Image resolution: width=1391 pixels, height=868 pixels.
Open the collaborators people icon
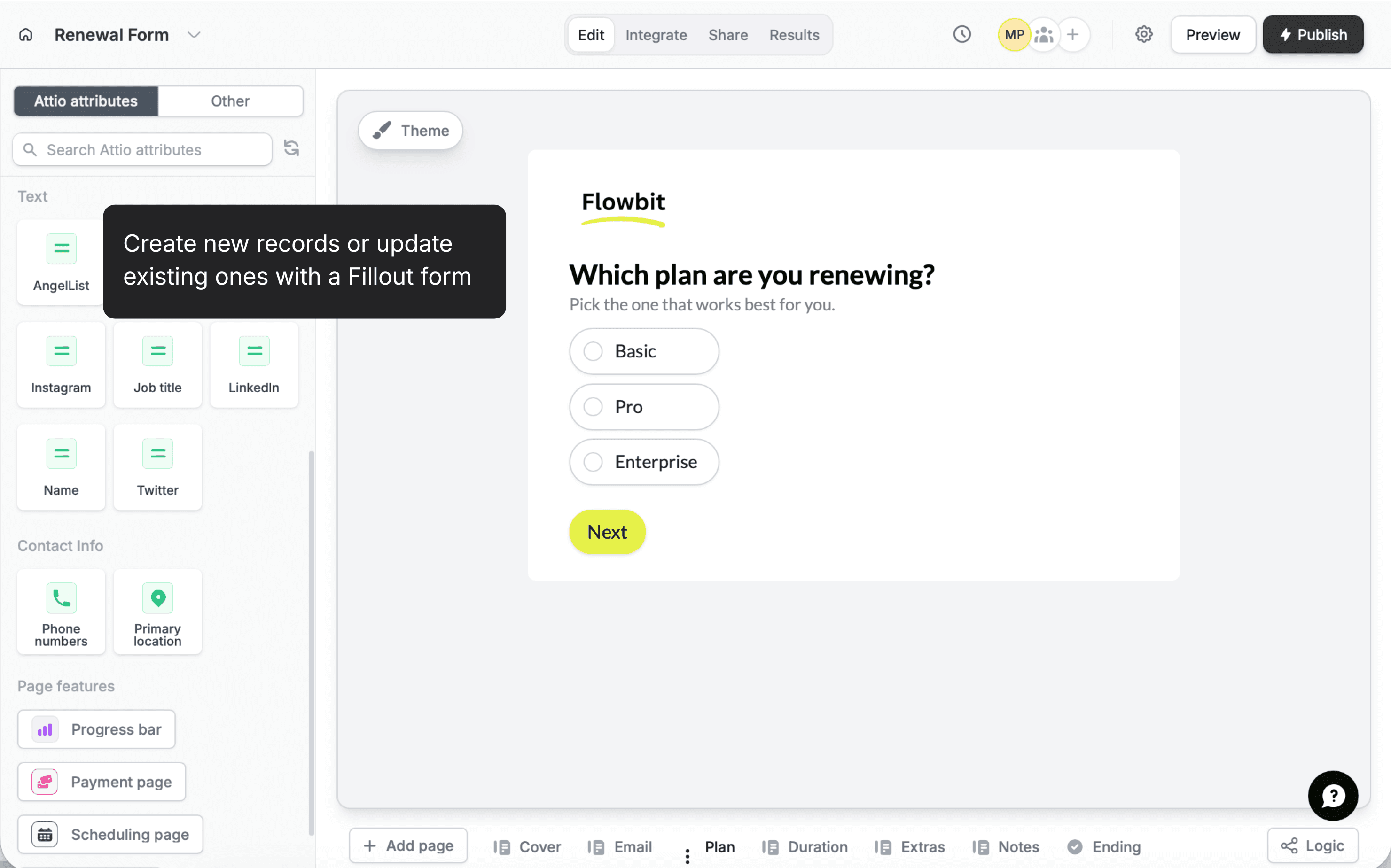tap(1044, 35)
